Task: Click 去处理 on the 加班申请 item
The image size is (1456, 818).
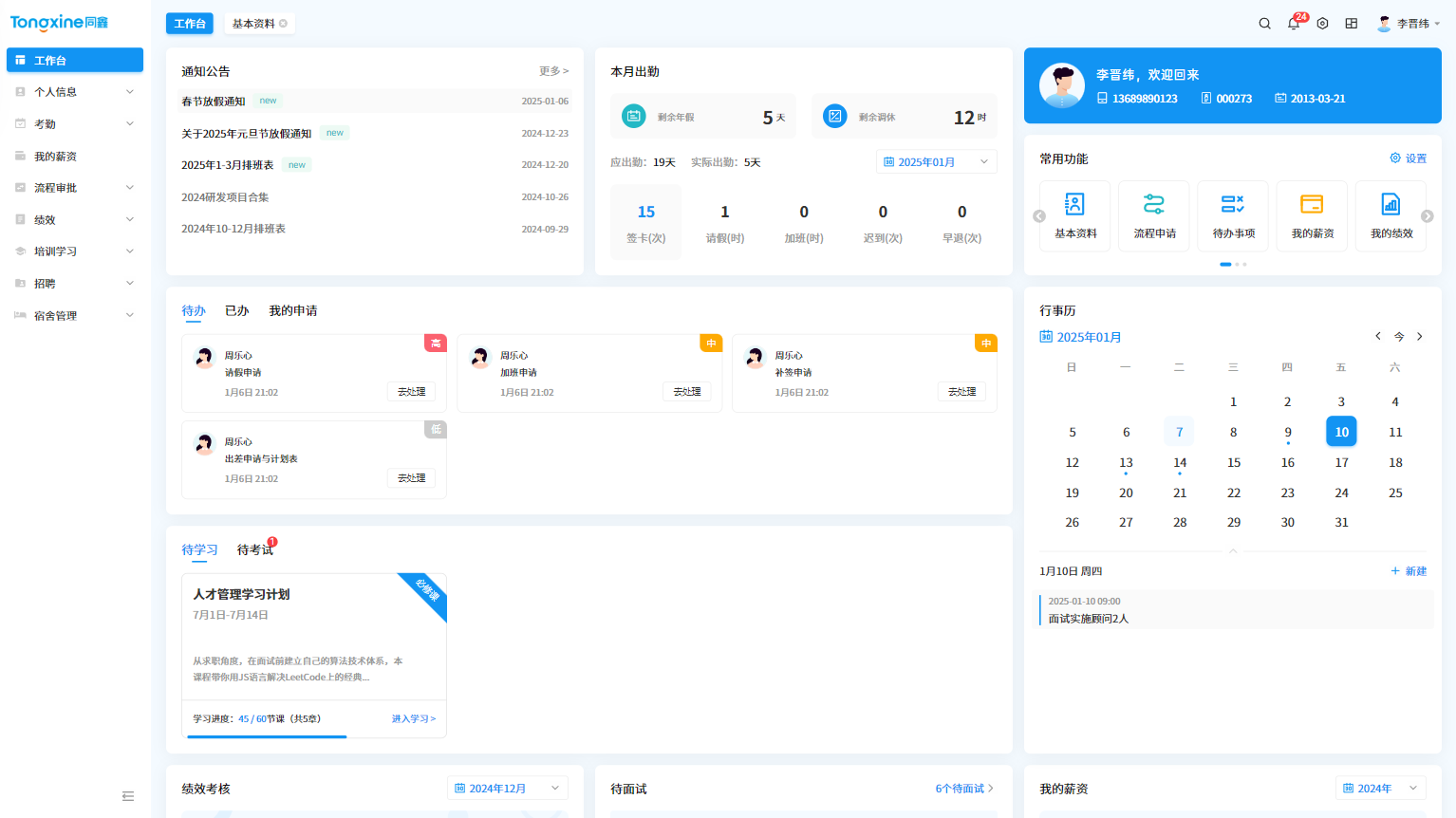Action: [x=686, y=391]
